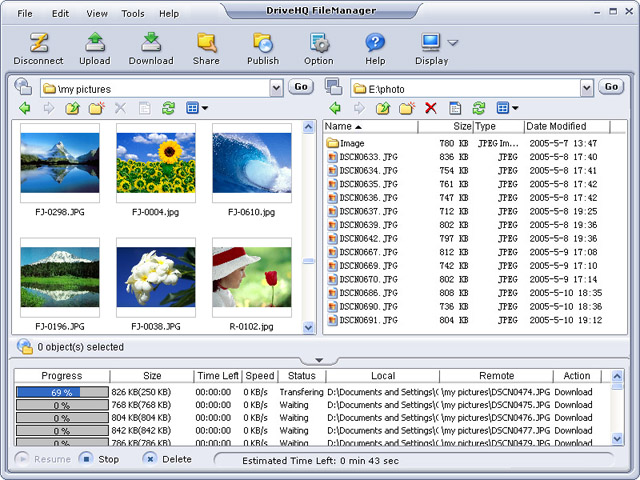Viewport: 640px width, 480px height.
Task: Expand the Display dropdown arrow
Action: point(453,42)
